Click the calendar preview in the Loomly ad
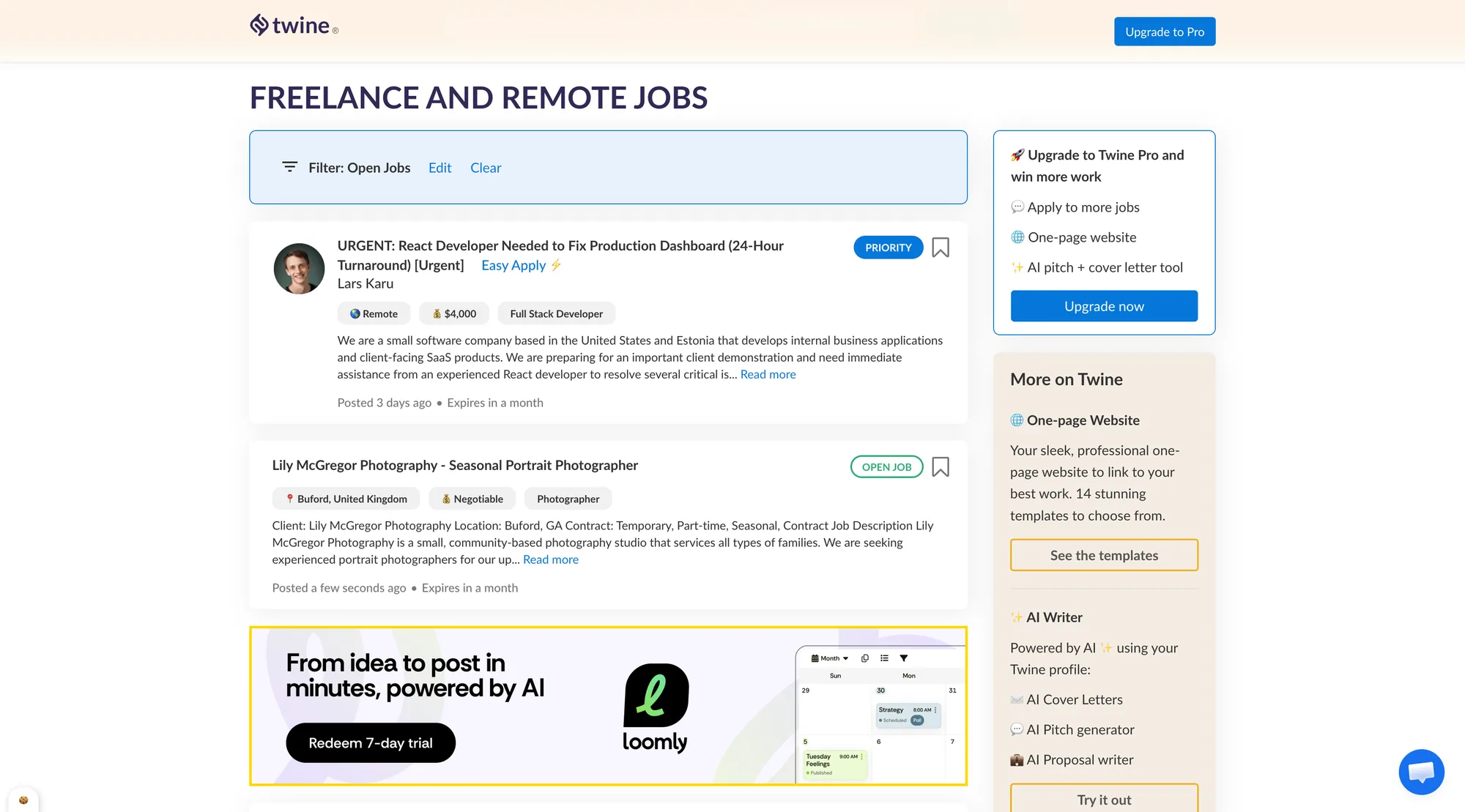 880,715
